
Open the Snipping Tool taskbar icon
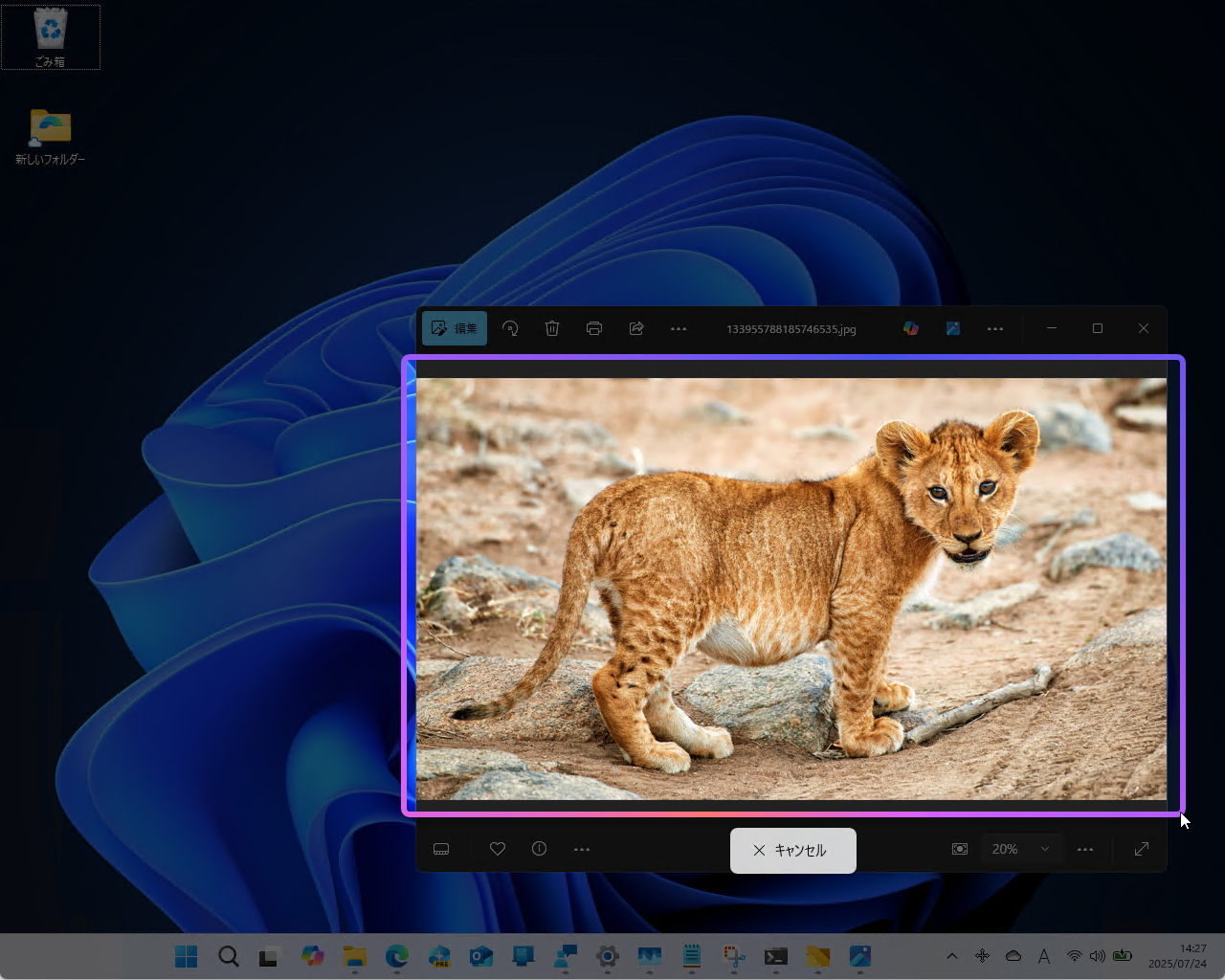coord(734,956)
